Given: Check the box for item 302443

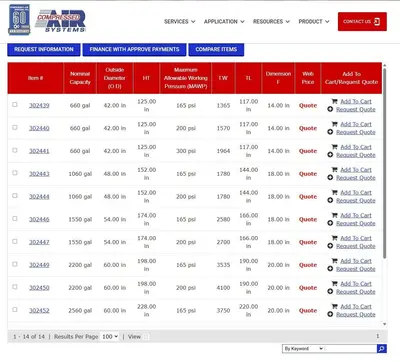Looking at the screenshot, I should (15, 173).
